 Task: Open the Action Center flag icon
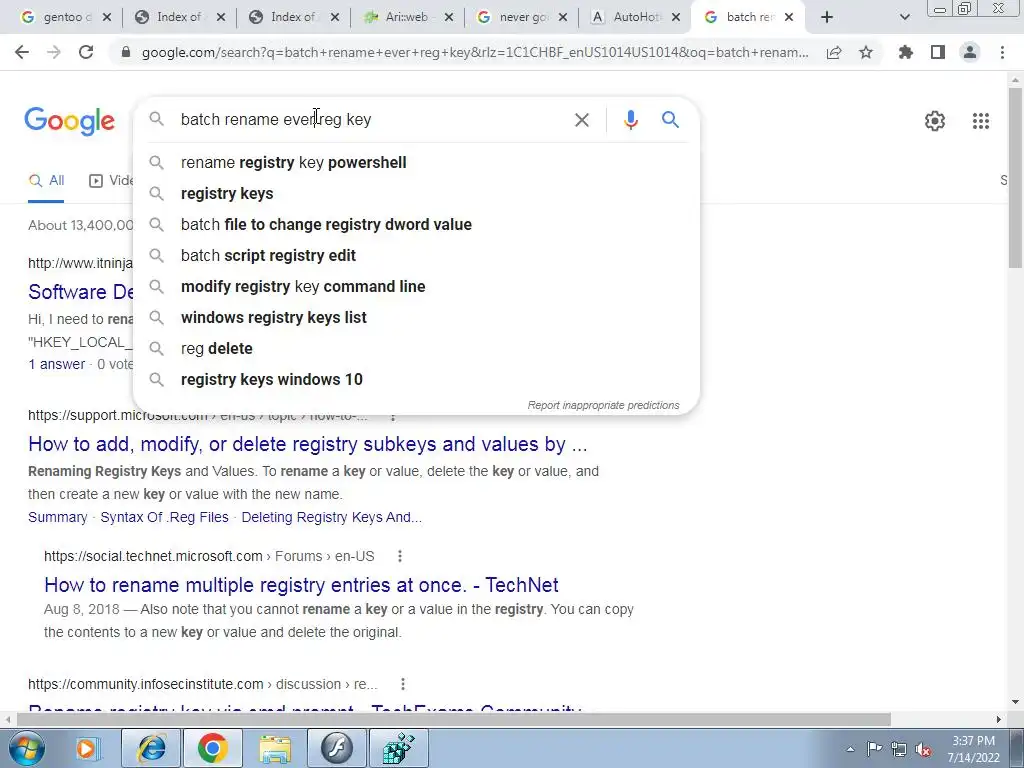point(874,749)
